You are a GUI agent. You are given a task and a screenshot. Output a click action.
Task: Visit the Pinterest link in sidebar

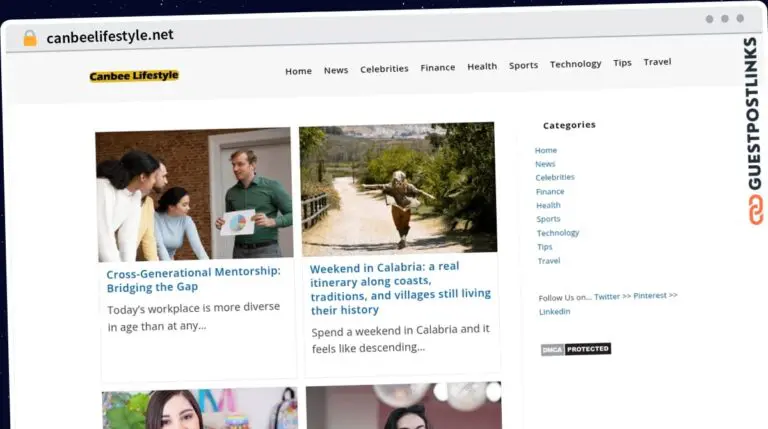(650, 296)
